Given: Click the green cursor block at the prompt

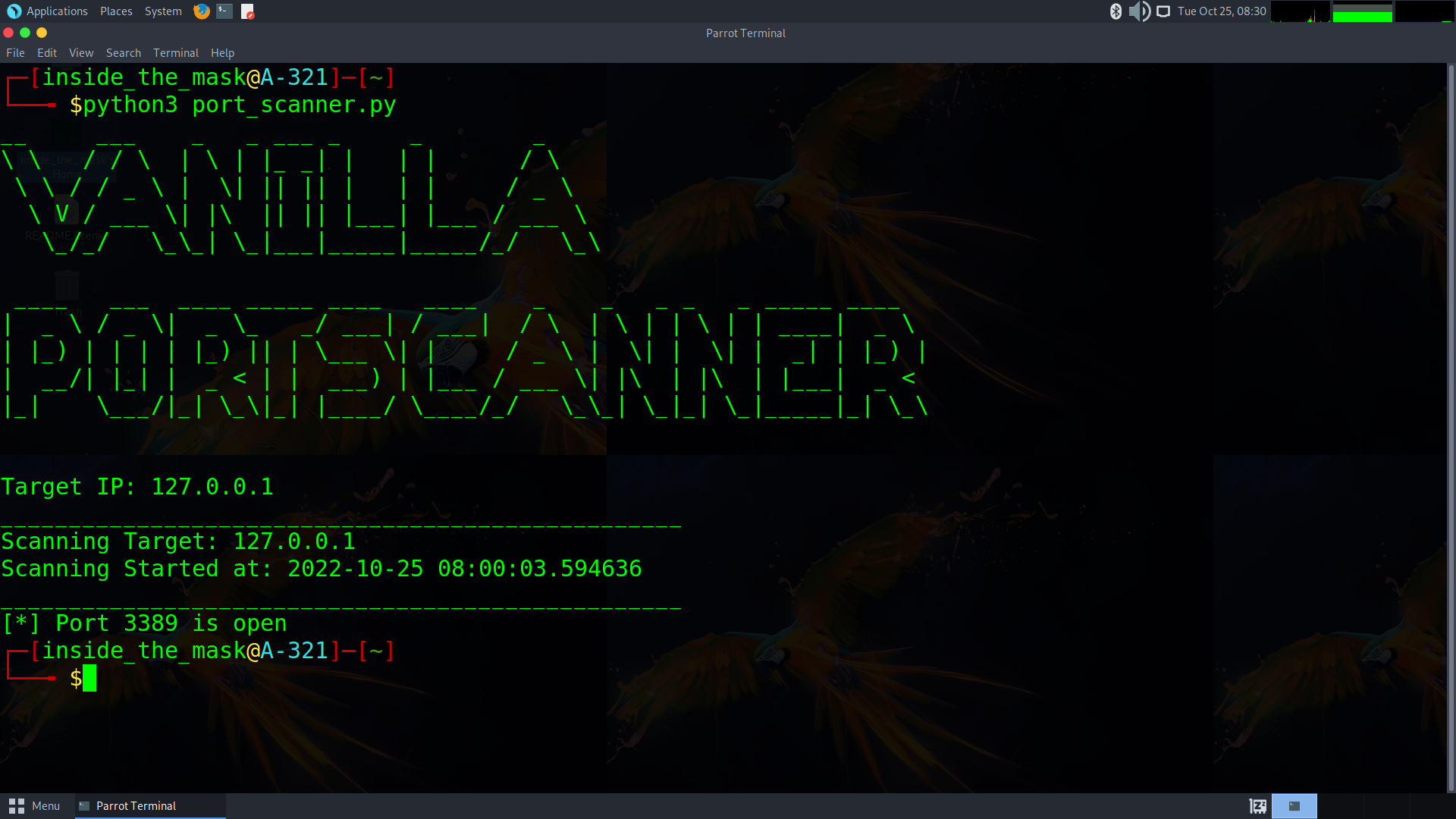Looking at the screenshot, I should [89, 678].
